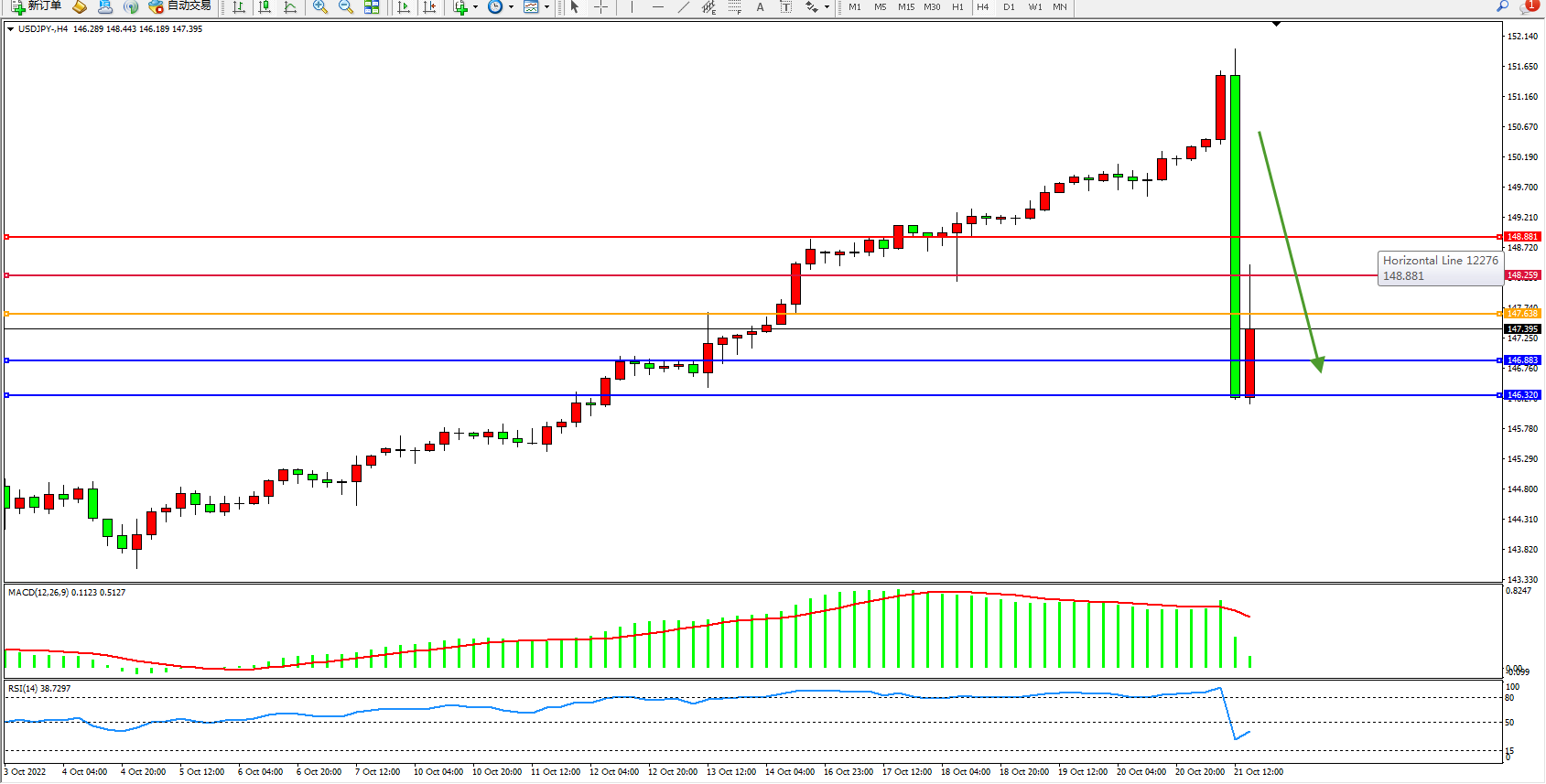Screen dimensions: 1546x784
Task: Click the tile windows icon
Action: (372, 6)
